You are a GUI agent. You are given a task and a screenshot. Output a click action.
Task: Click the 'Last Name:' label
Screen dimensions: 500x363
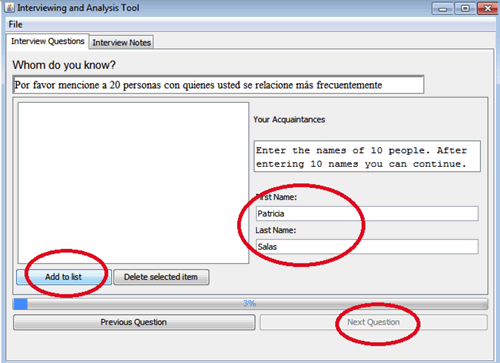[276, 230]
